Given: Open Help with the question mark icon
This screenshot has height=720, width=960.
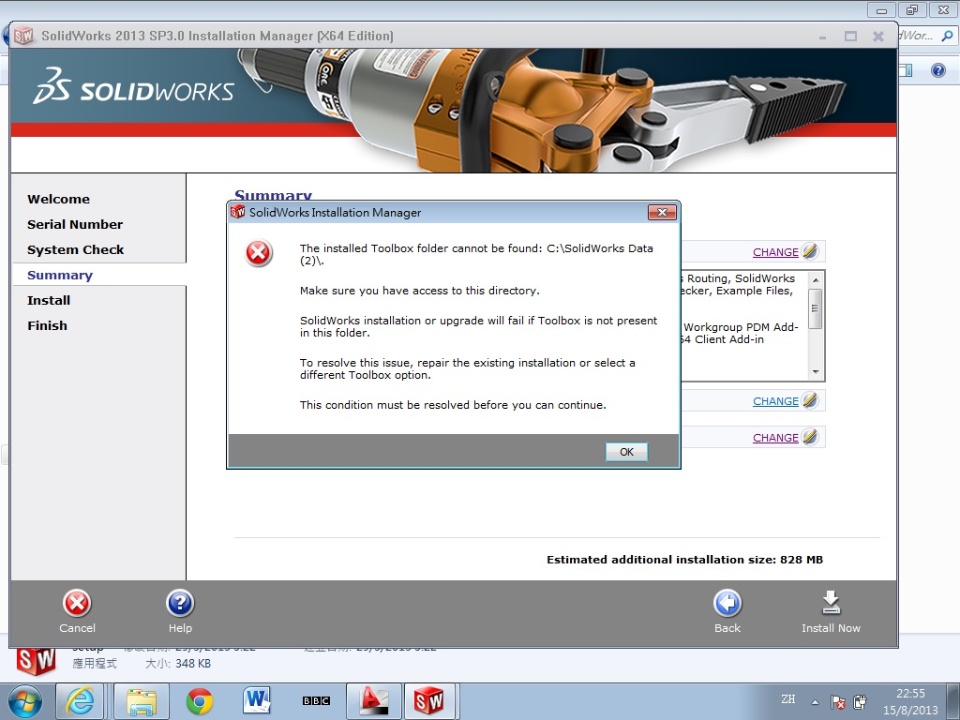Looking at the screenshot, I should click(x=180, y=604).
